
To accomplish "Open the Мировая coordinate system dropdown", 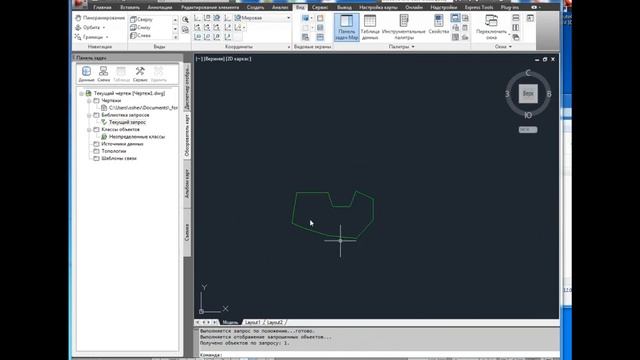I will coord(262,18).
